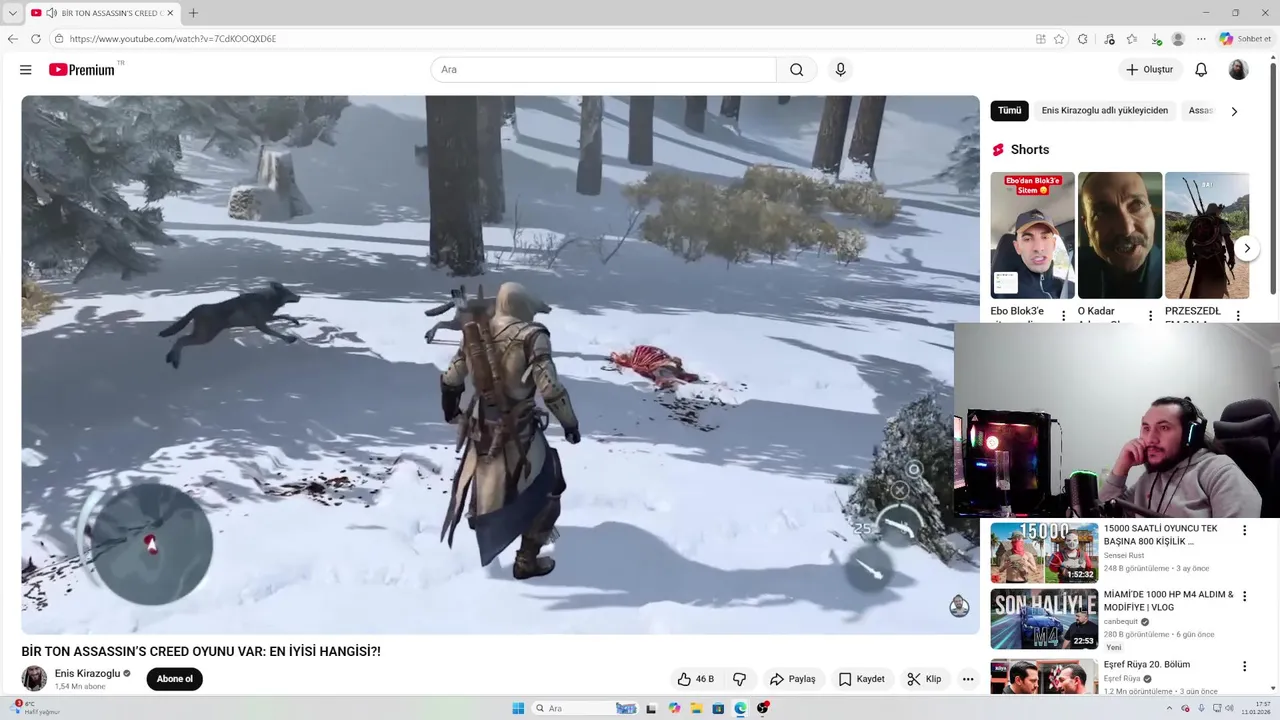Open more actions menu below video
The width and height of the screenshot is (1280, 720).
pos(968,679)
